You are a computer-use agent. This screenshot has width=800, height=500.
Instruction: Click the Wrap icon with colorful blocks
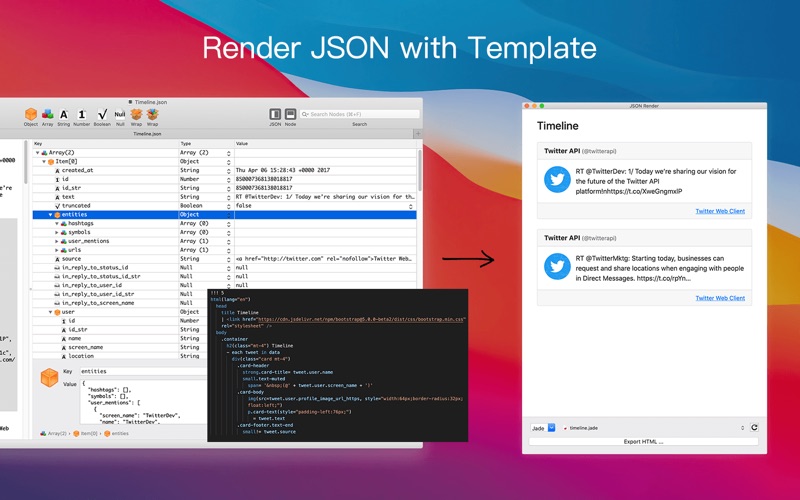coord(153,116)
